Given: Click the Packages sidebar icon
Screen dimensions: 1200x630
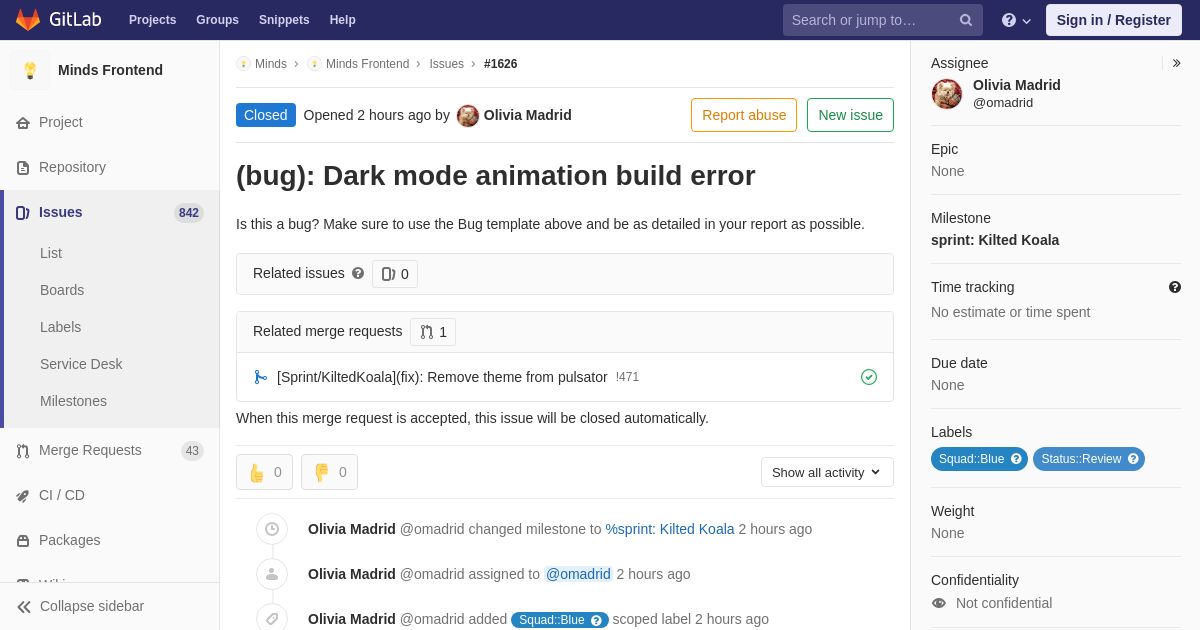Looking at the screenshot, I should tap(23, 540).
